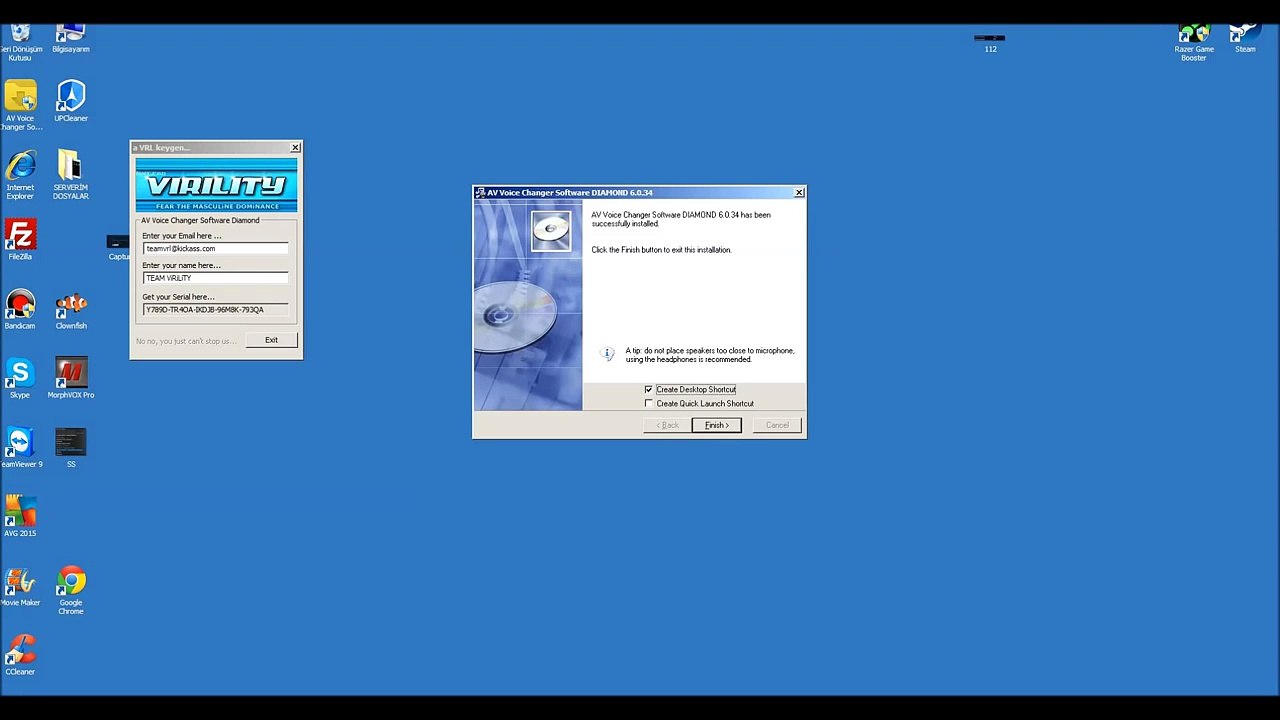Open TeamViewer 9 desktop shortcut
Screen dimensions: 1280x720
[20, 447]
